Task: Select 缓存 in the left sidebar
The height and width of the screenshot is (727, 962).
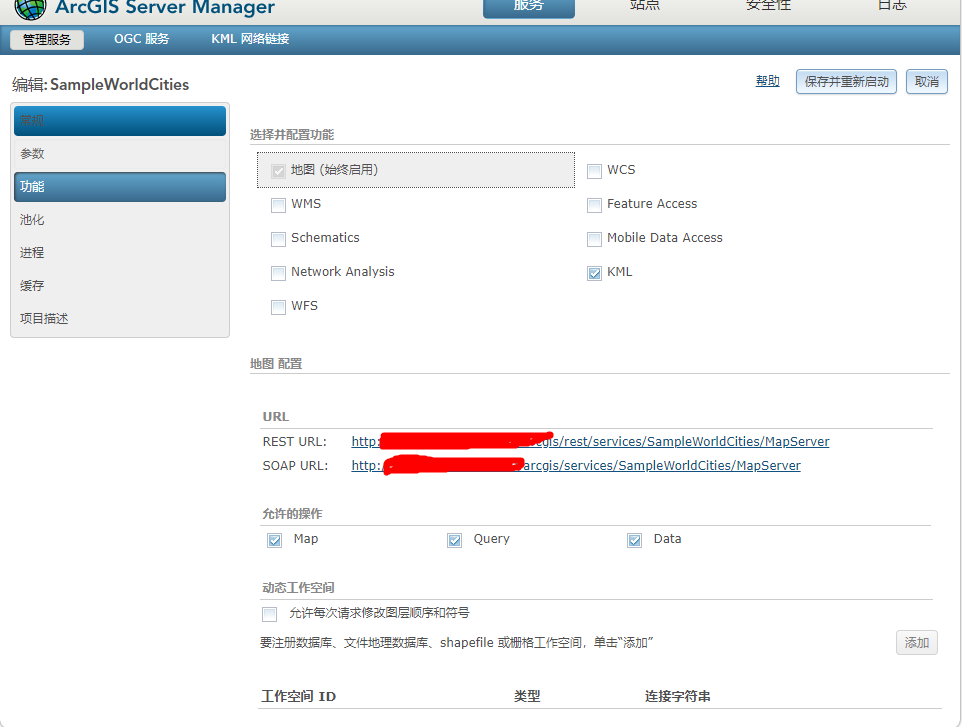Action: click(x=120, y=285)
